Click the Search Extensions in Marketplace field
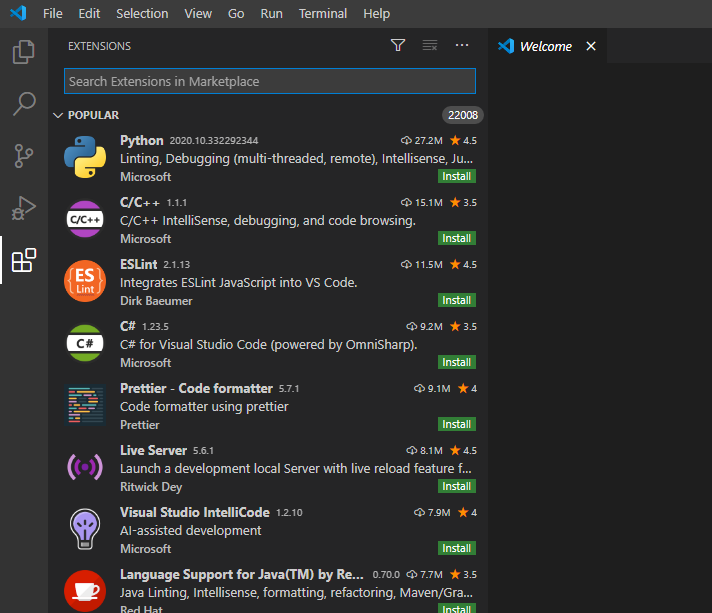Viewport: 712px width, 613px height. (269, 81)
